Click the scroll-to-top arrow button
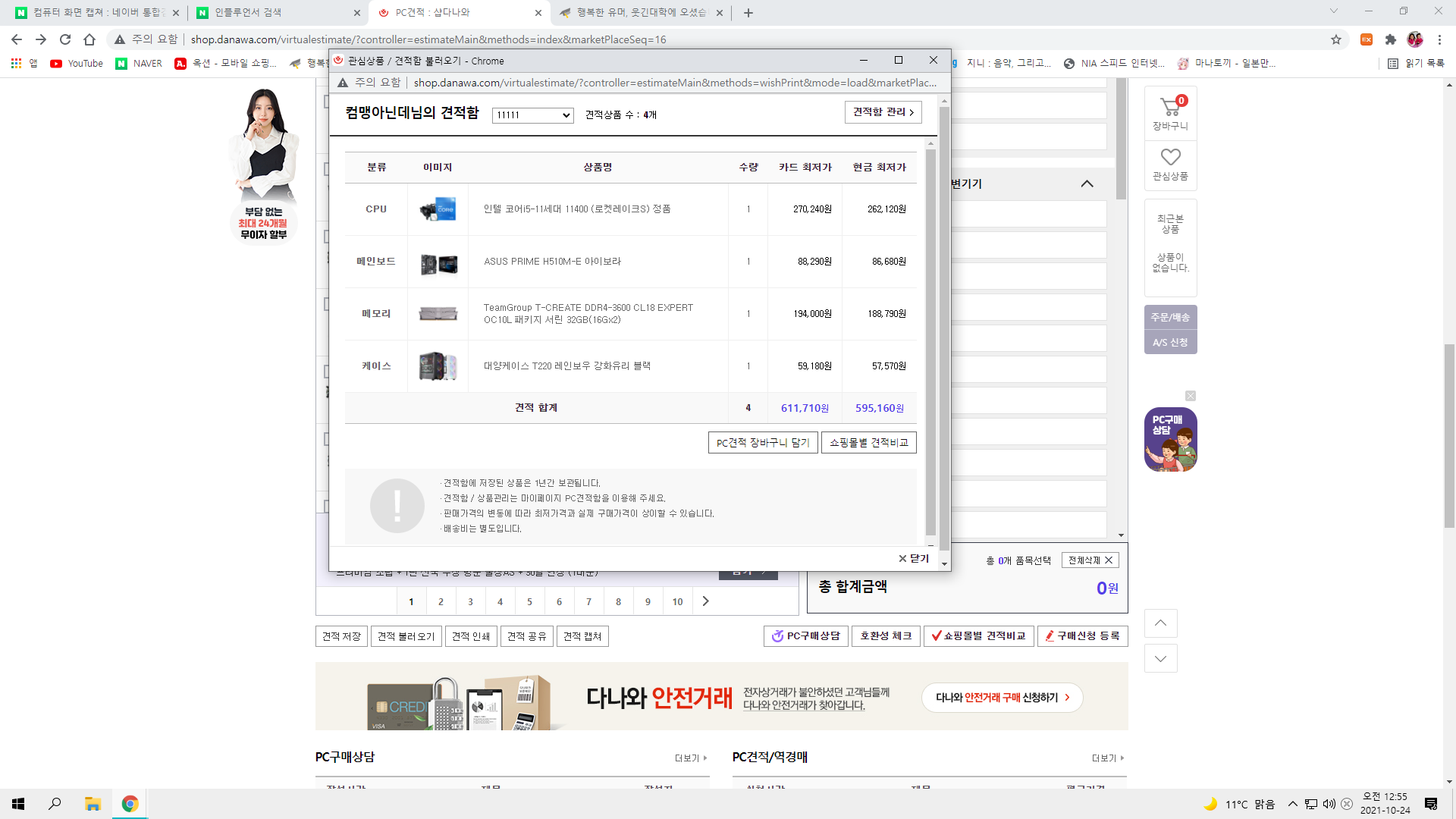Viewport: 1456px width, 819px height. click(1160, 623)
